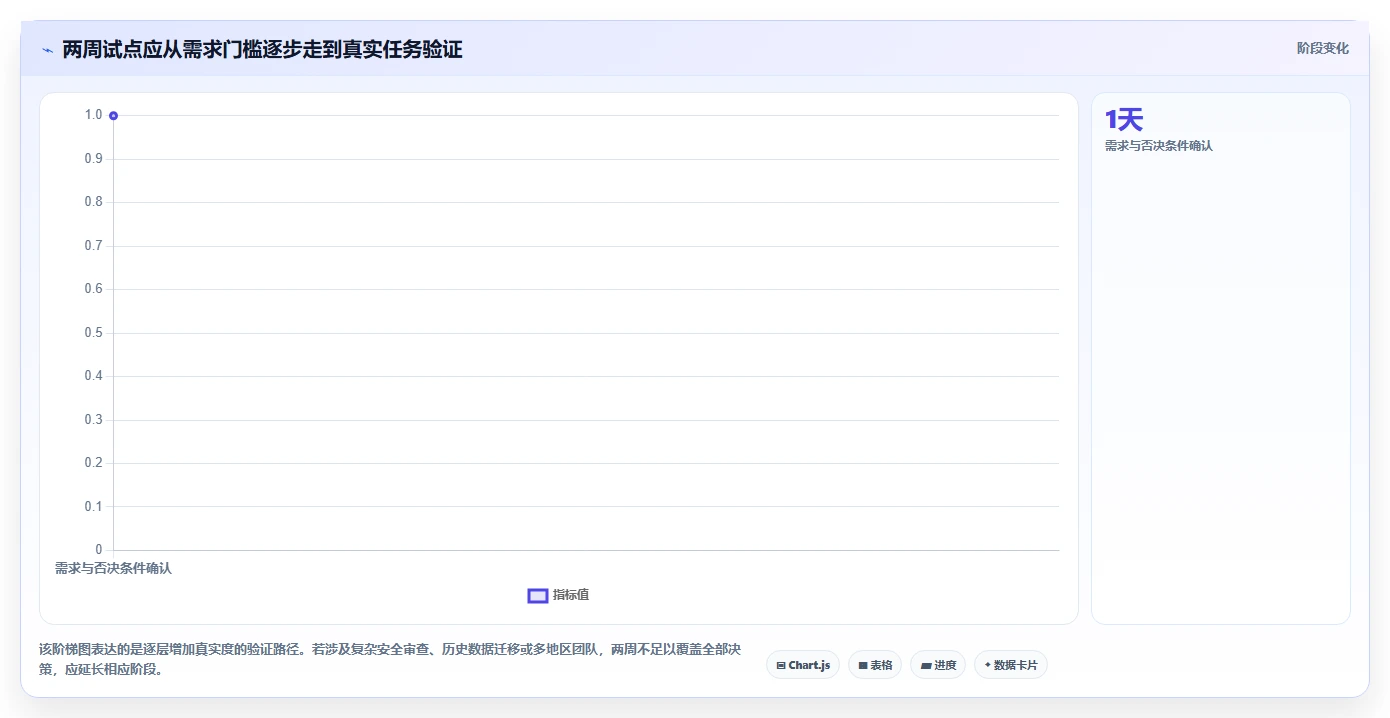Toggle the 指标值 legend entry
Screen dimensions: 1390x718
[x=559, y=595]
